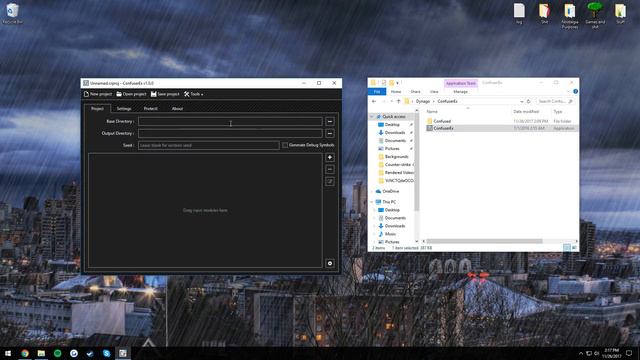Sort files by Name column
Image resolution: width=640 pixels, height=360 pixels.
432,111
